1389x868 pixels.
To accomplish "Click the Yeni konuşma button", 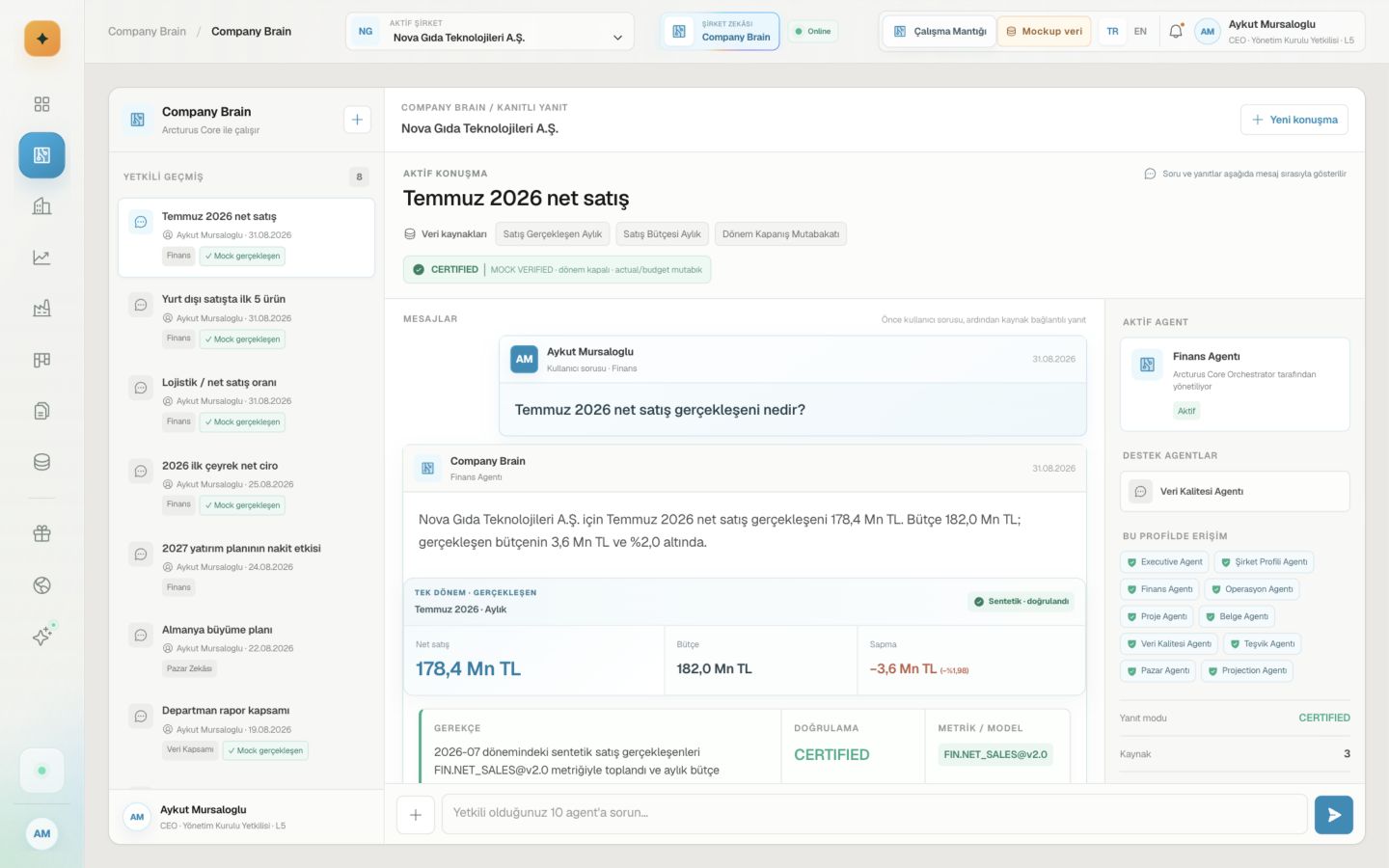I will click(1294, 120).
